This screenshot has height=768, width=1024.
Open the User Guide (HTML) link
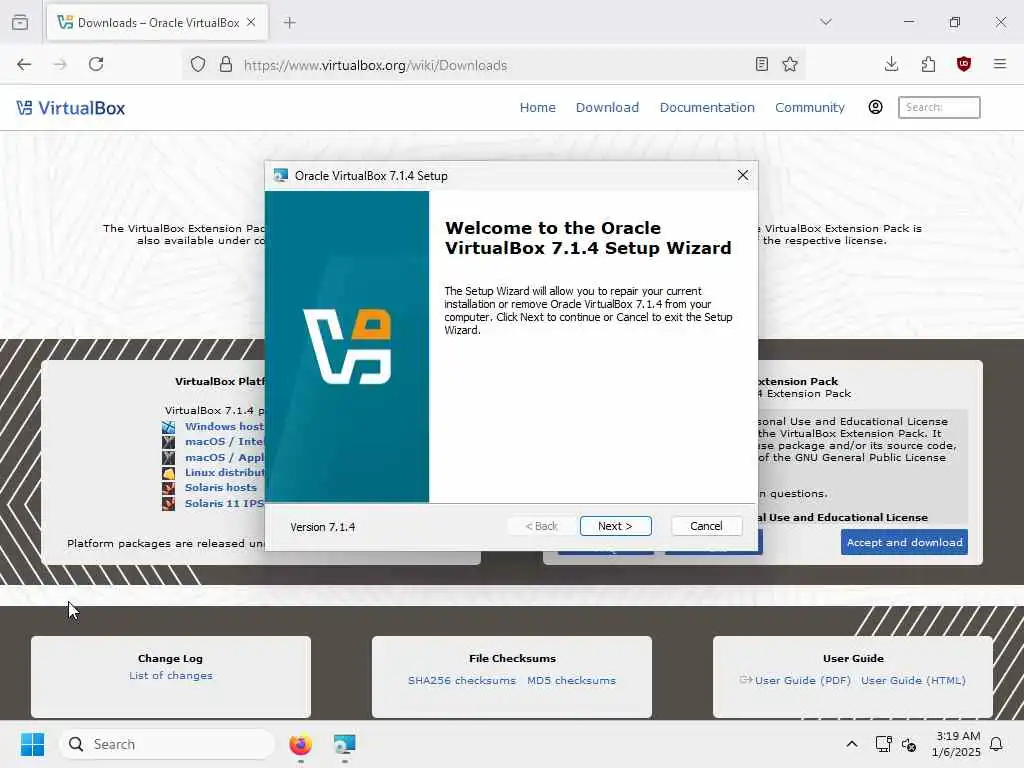click(913, 680)
